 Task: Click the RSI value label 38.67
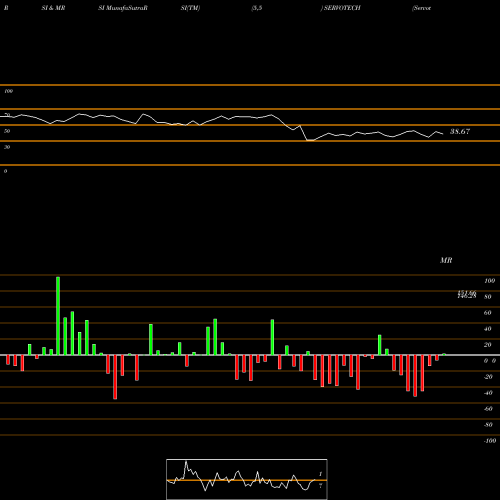[x=460, y=131]
